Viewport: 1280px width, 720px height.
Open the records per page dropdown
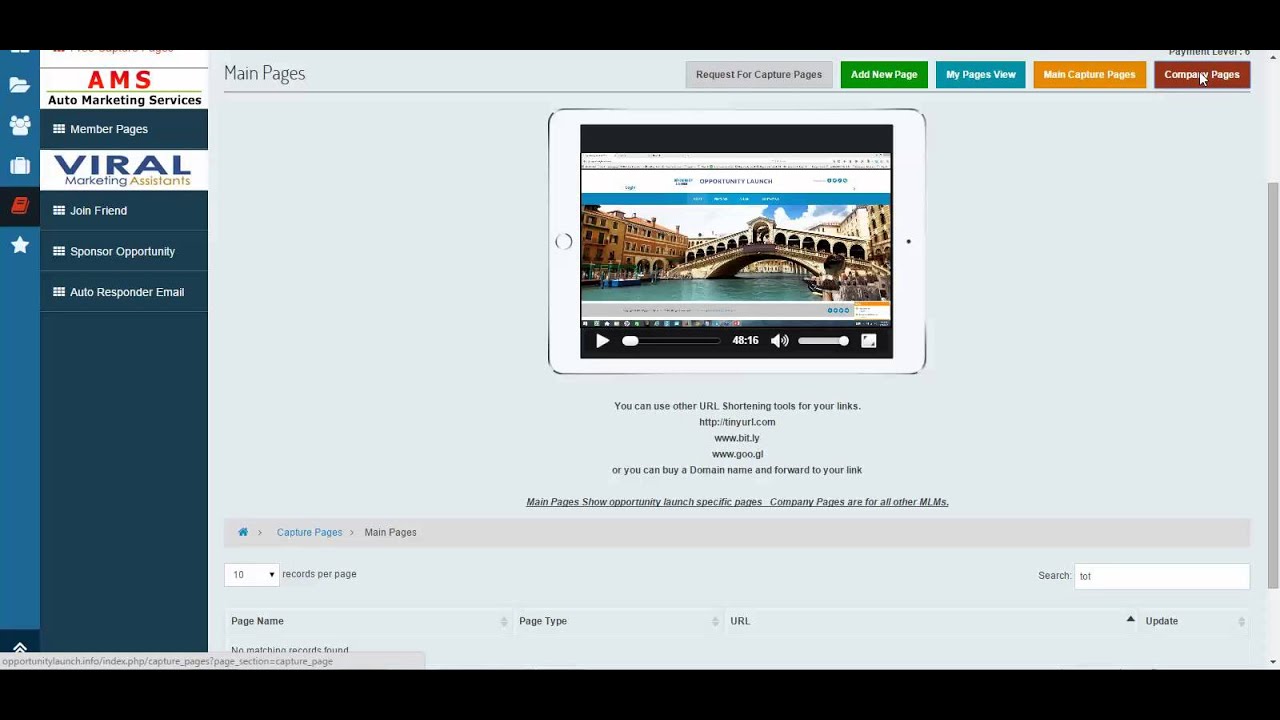pos(251,575)
